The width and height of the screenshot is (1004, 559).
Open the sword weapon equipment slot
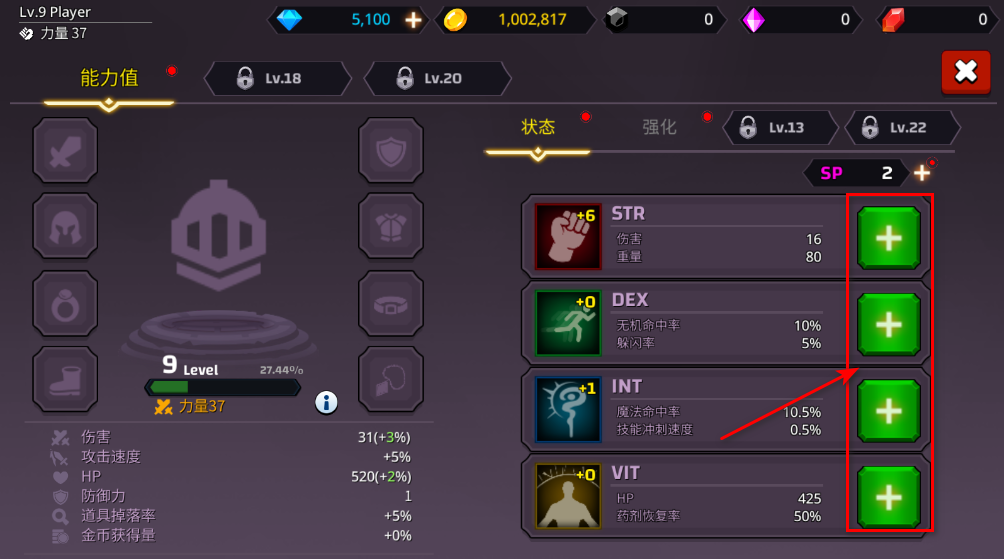(65, 150)
